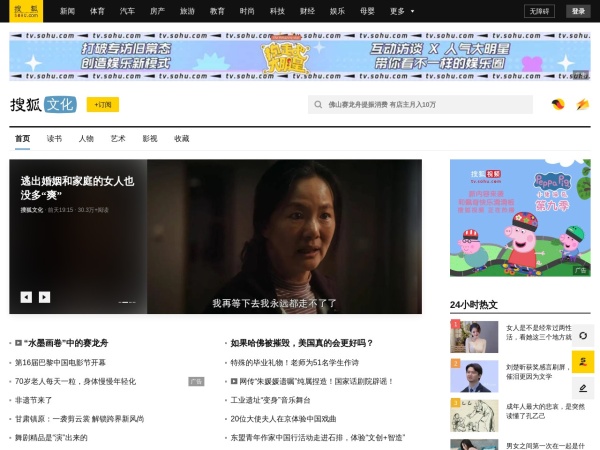Viewport: 600px width, 450px height.
Task: Open the 非遗节来了 article
Action: pos(33,400)
